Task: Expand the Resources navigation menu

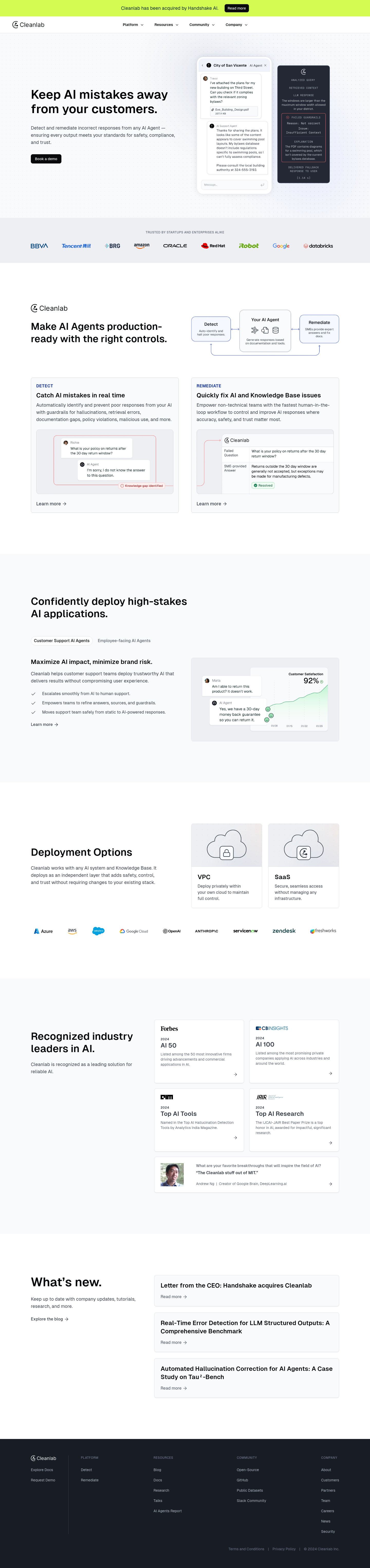Action: coord(166,25)
